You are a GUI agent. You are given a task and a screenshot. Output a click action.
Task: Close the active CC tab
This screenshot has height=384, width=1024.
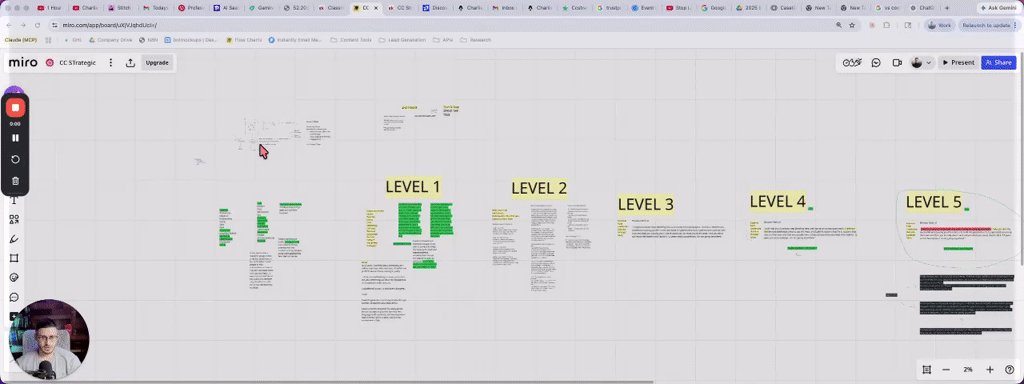[x=376, y=8]
